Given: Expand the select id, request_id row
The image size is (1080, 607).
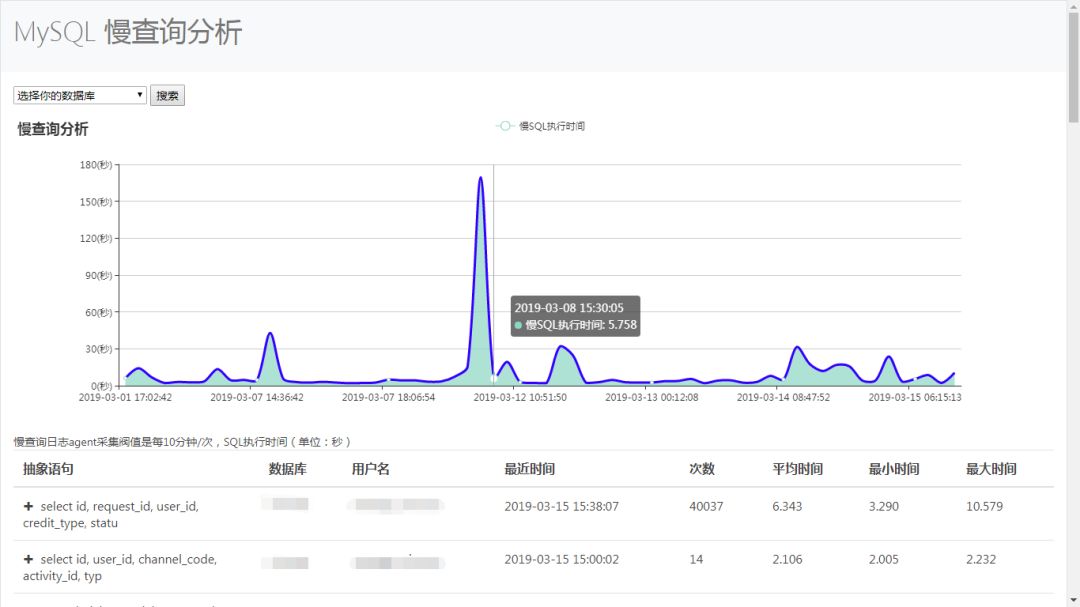Looking at the screenshot, I should tap(28, 506).
